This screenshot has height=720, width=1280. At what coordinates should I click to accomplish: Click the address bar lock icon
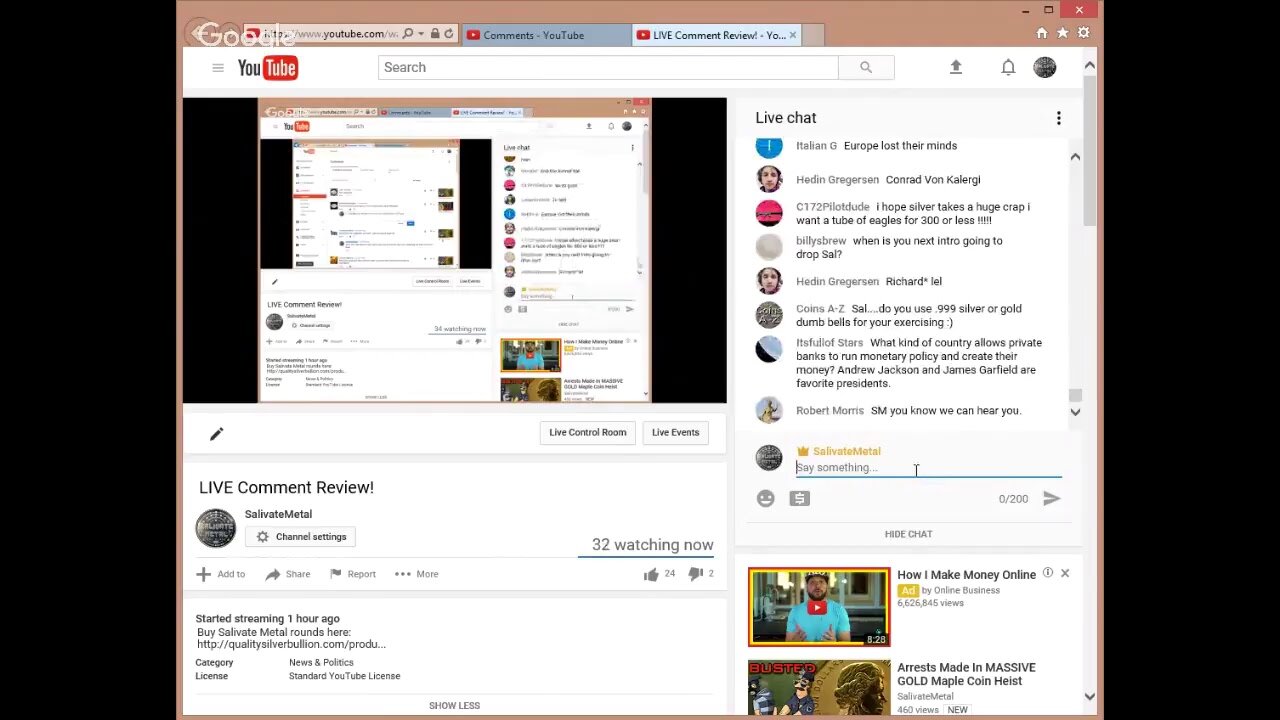(x=434, y=34)
